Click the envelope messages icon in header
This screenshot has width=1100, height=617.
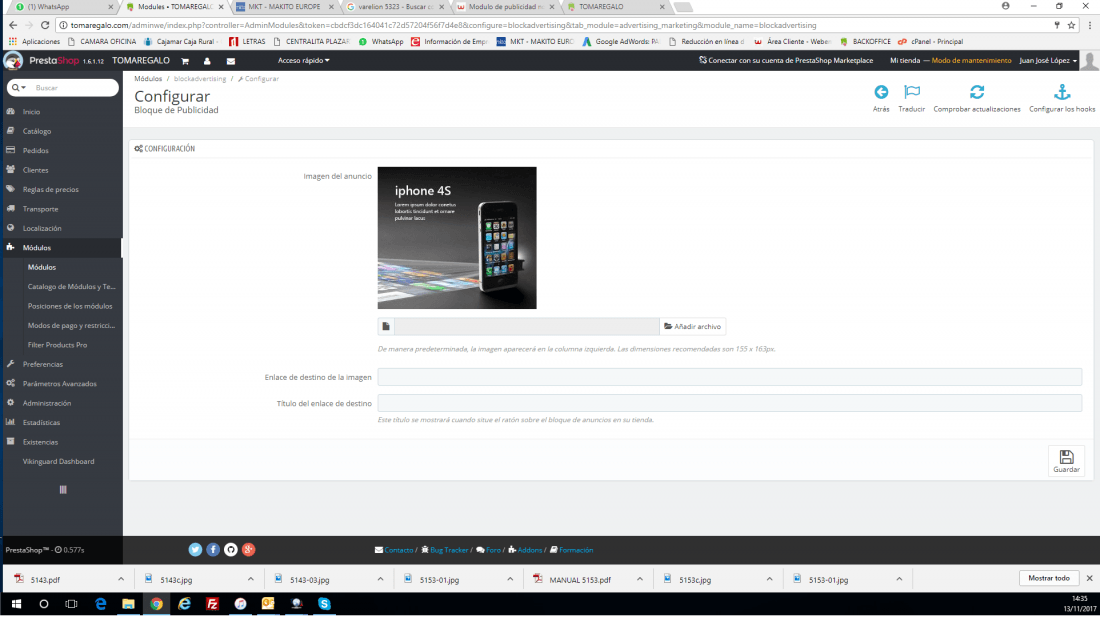230,61
